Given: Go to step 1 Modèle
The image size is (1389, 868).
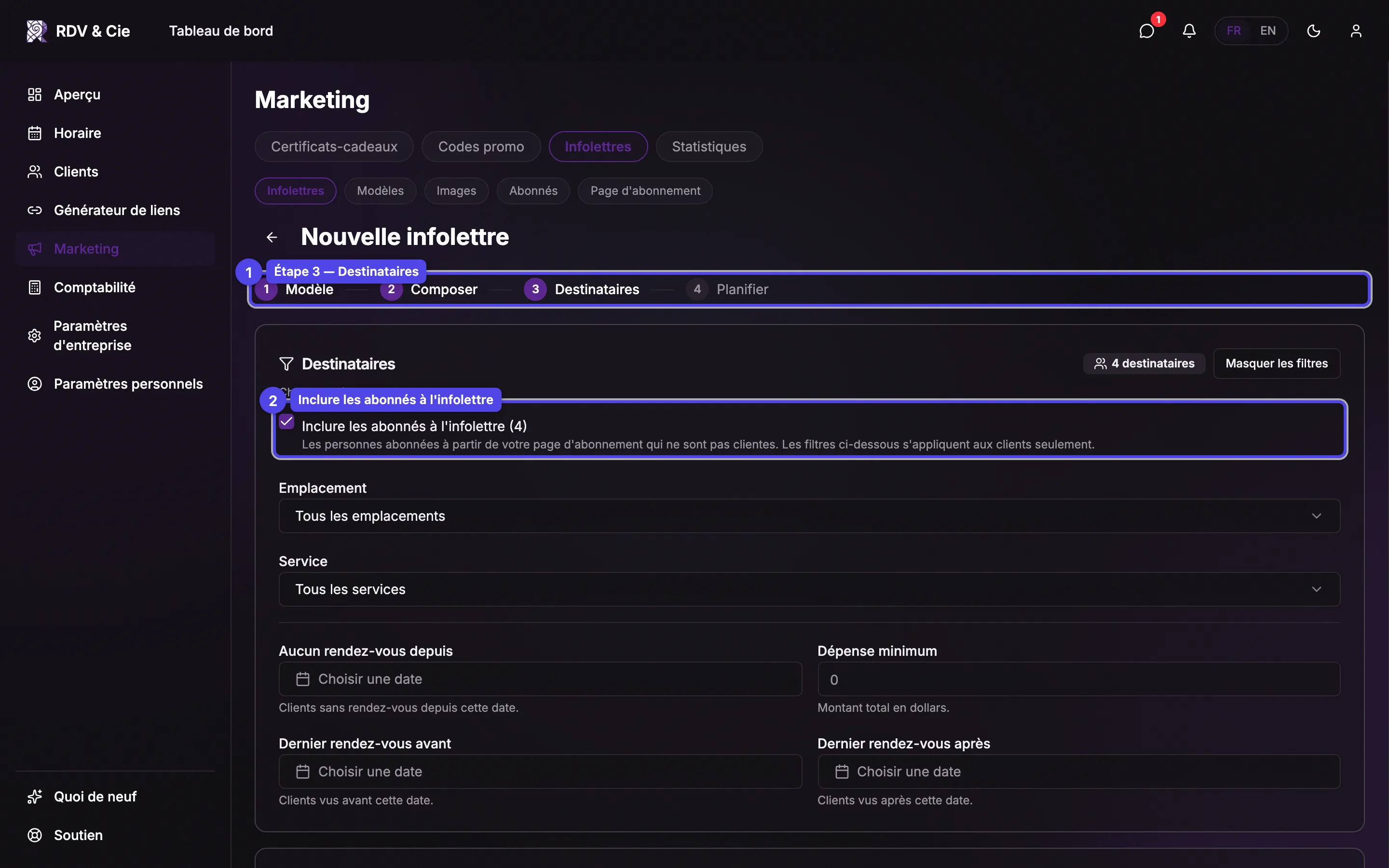Looking at the screenshot, I should pyautogui.click(x=296, y=289).
